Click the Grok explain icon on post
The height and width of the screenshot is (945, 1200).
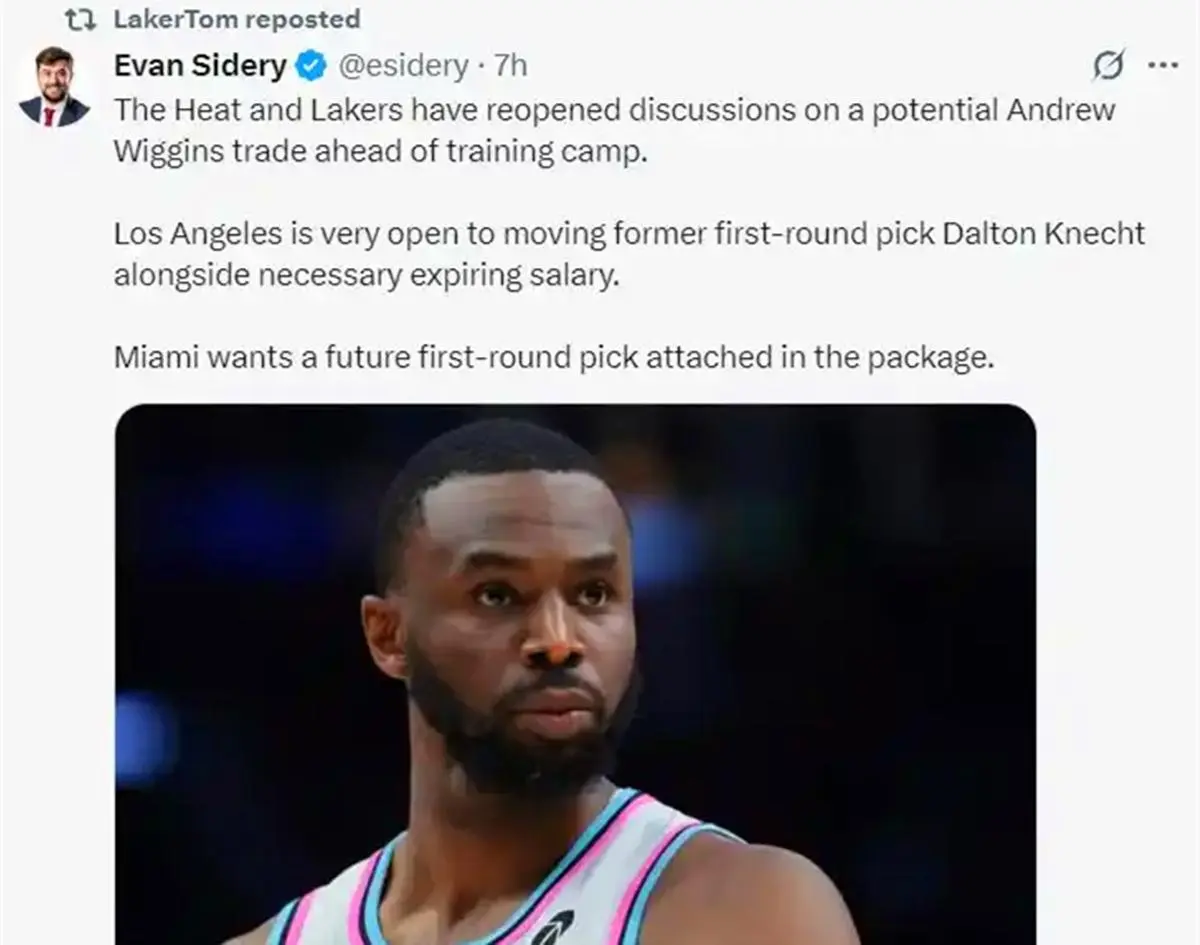[1108, 66]
